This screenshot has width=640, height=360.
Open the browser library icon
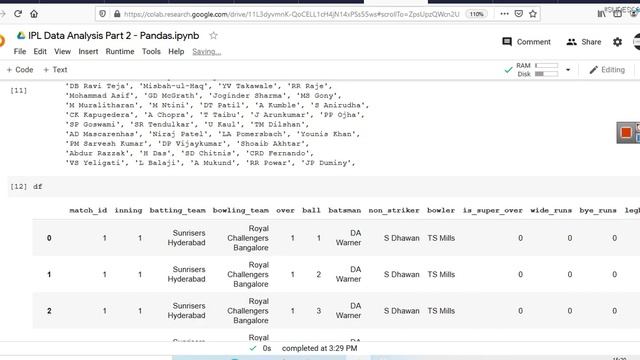coord(602,14)
